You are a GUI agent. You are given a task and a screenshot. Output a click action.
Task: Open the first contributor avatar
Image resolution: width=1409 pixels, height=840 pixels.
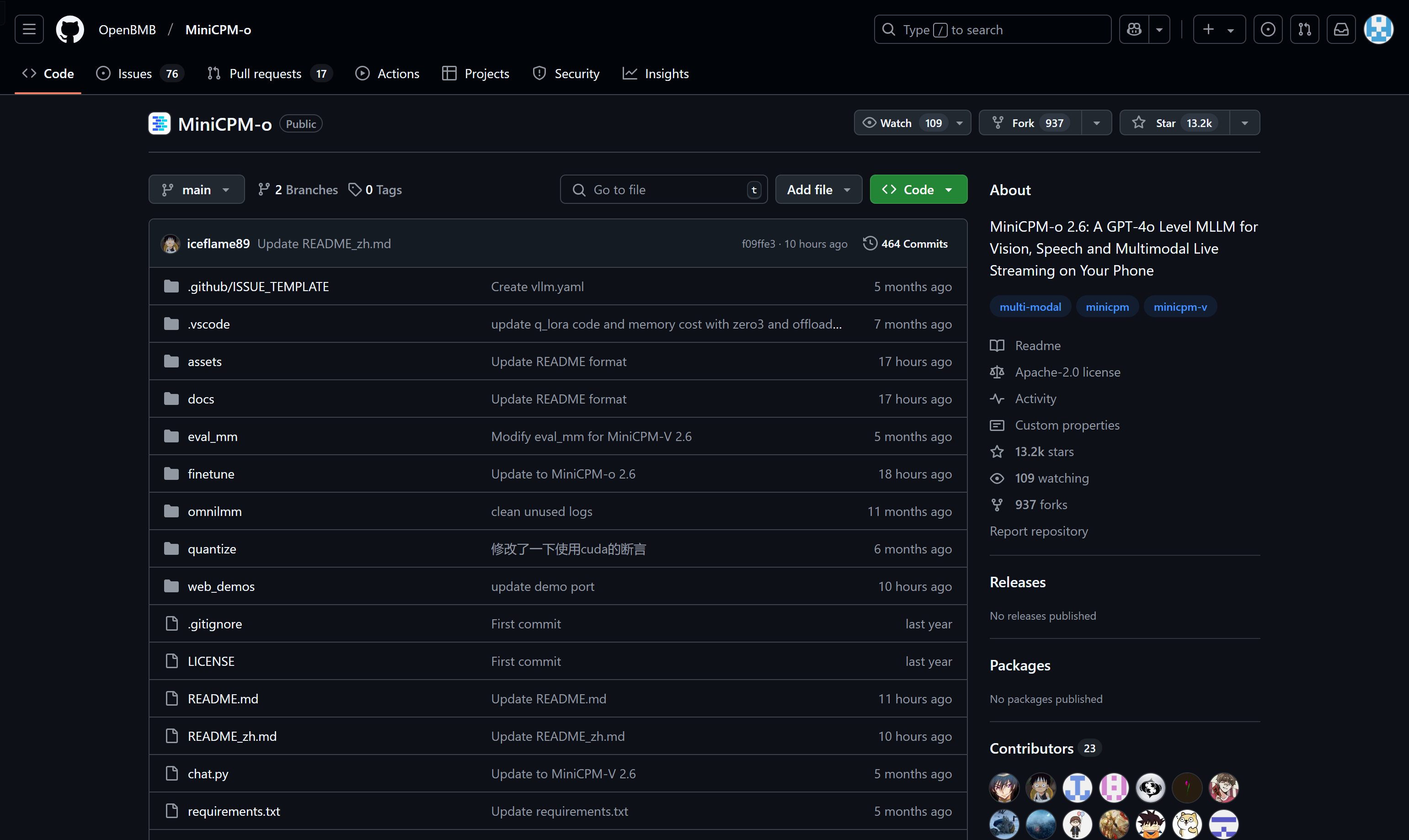1004,787
